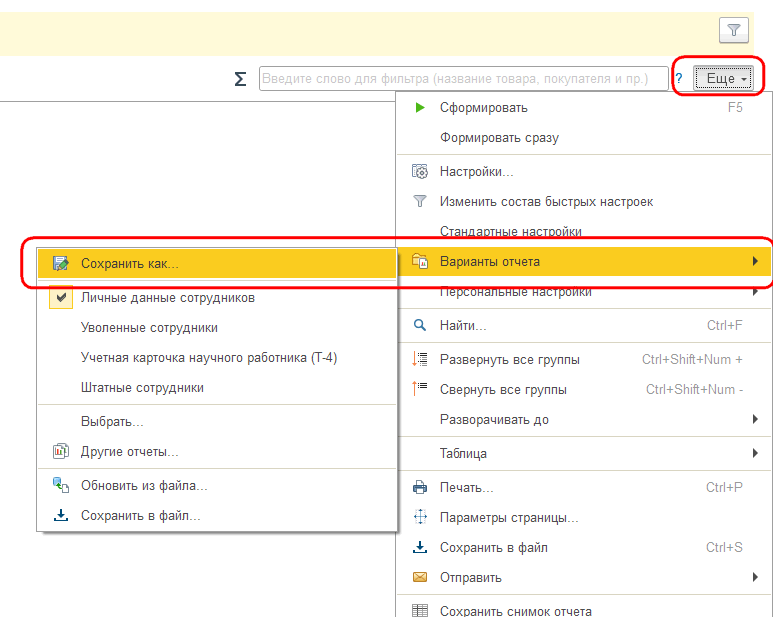The width and height of the screenshot is (773, 617).
Task: Click the Сохранить как icon in submenu
Action: 61,264
